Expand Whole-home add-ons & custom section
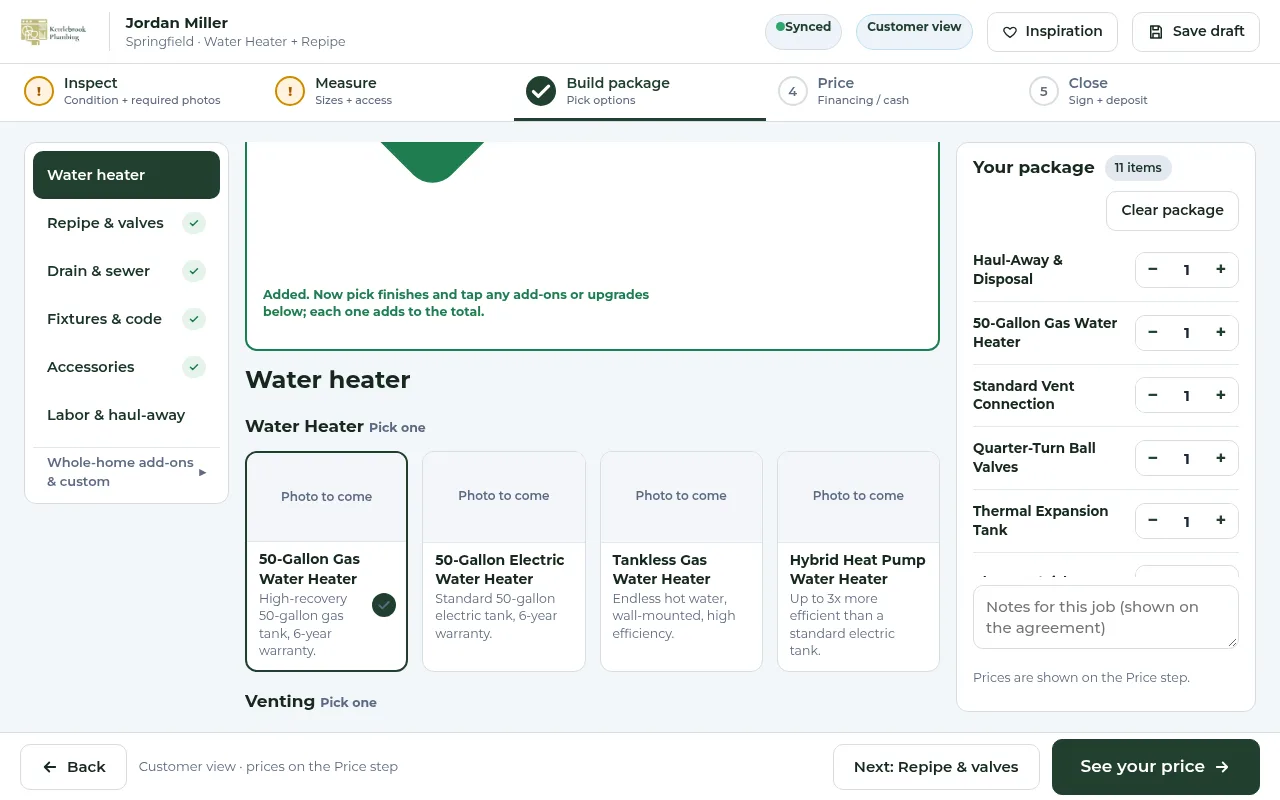The width and height of the screenshot is (1280, 800). [x=126, y=472]
